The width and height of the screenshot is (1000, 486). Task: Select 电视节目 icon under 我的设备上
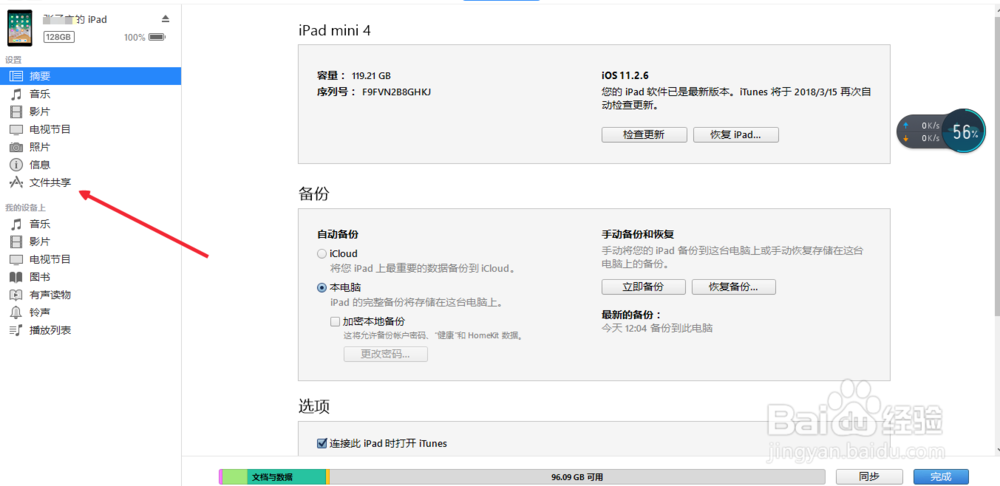pyautogui.click(x=17, y=260)
